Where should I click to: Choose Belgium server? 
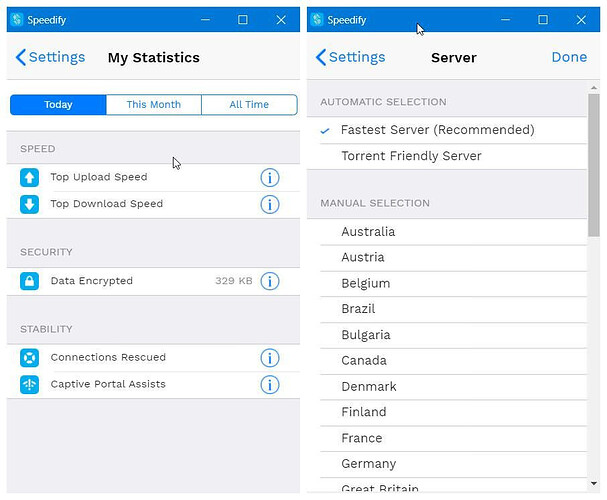point(447,284)
